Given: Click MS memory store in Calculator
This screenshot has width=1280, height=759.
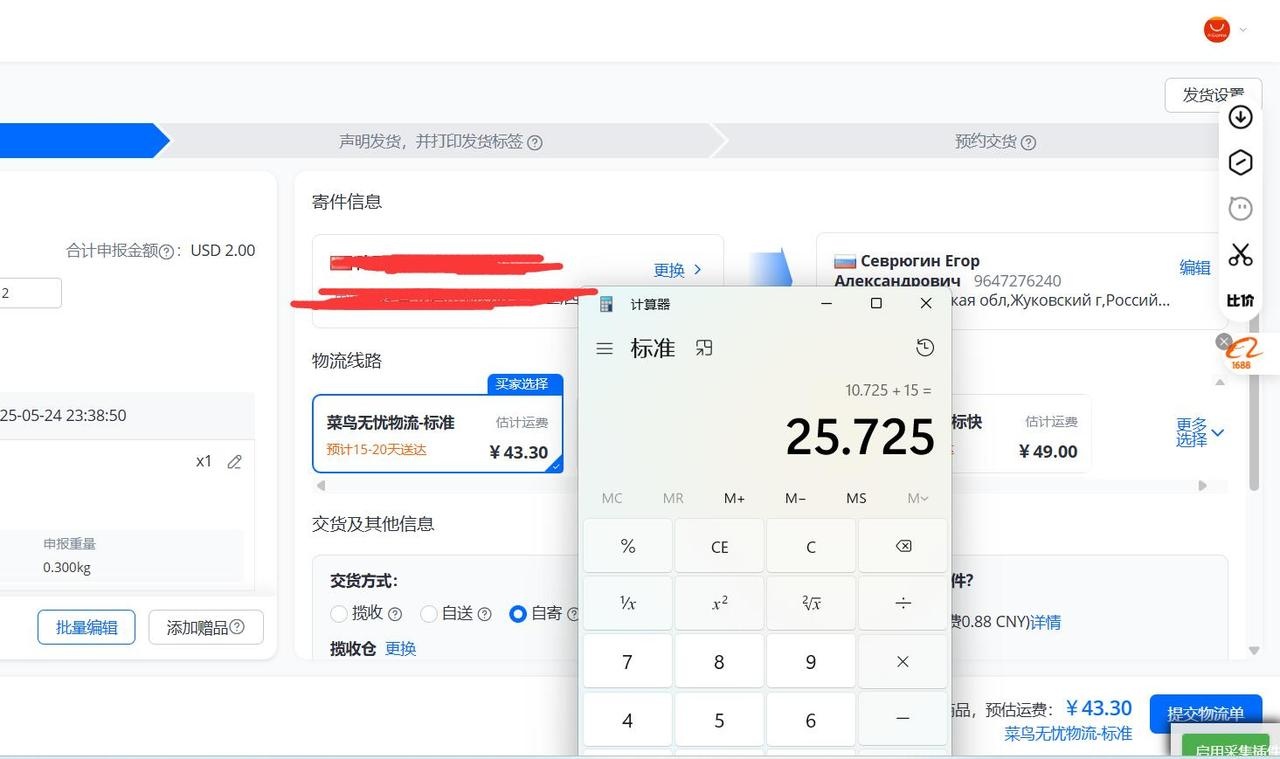Looking at the screenshot, I should click(x=856, y=498).
